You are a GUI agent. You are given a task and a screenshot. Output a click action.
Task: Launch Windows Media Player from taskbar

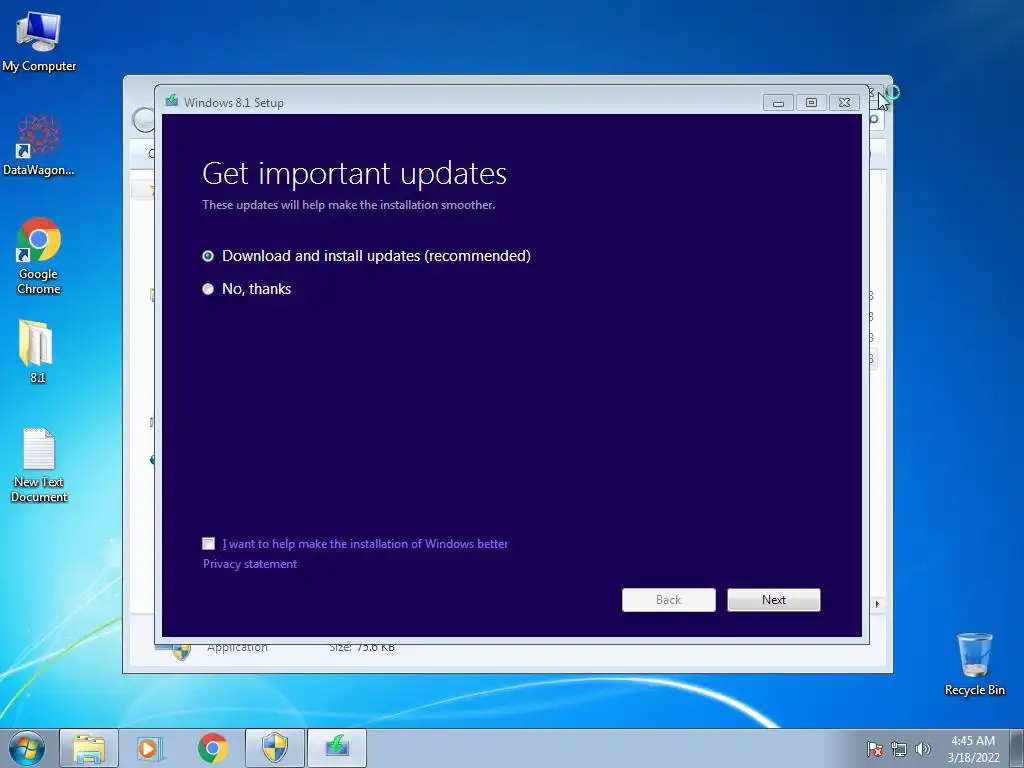150,748
